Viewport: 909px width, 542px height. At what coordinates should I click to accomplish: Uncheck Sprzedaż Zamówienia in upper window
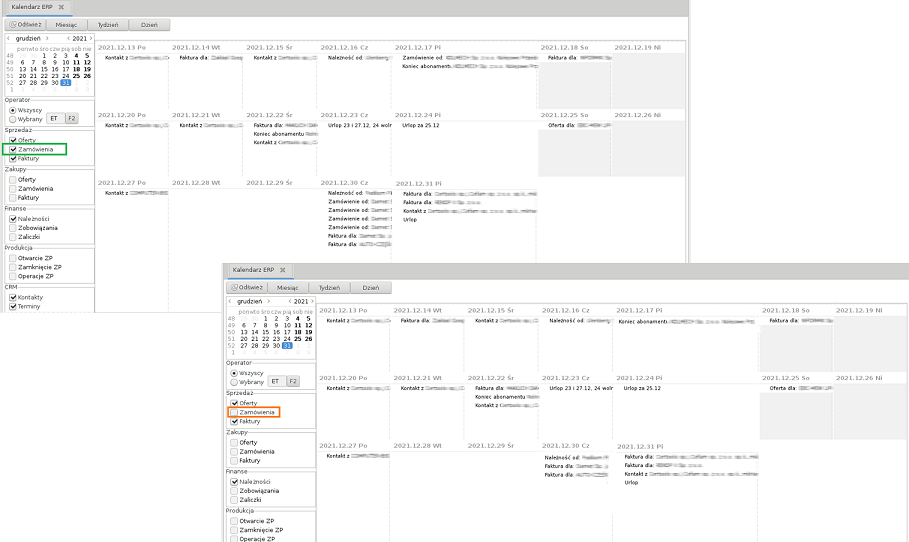pyautogui.click(x=13, y=150)
